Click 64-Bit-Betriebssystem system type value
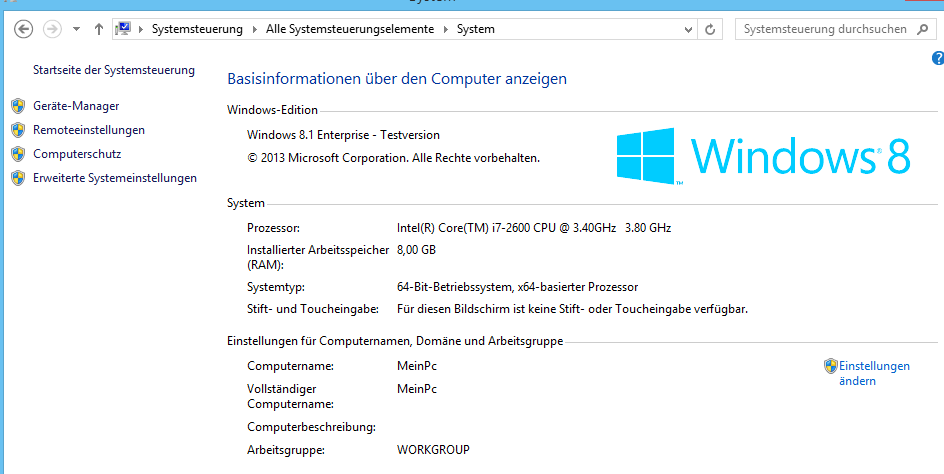Screen dimensions: 944x474 [517, 287]
